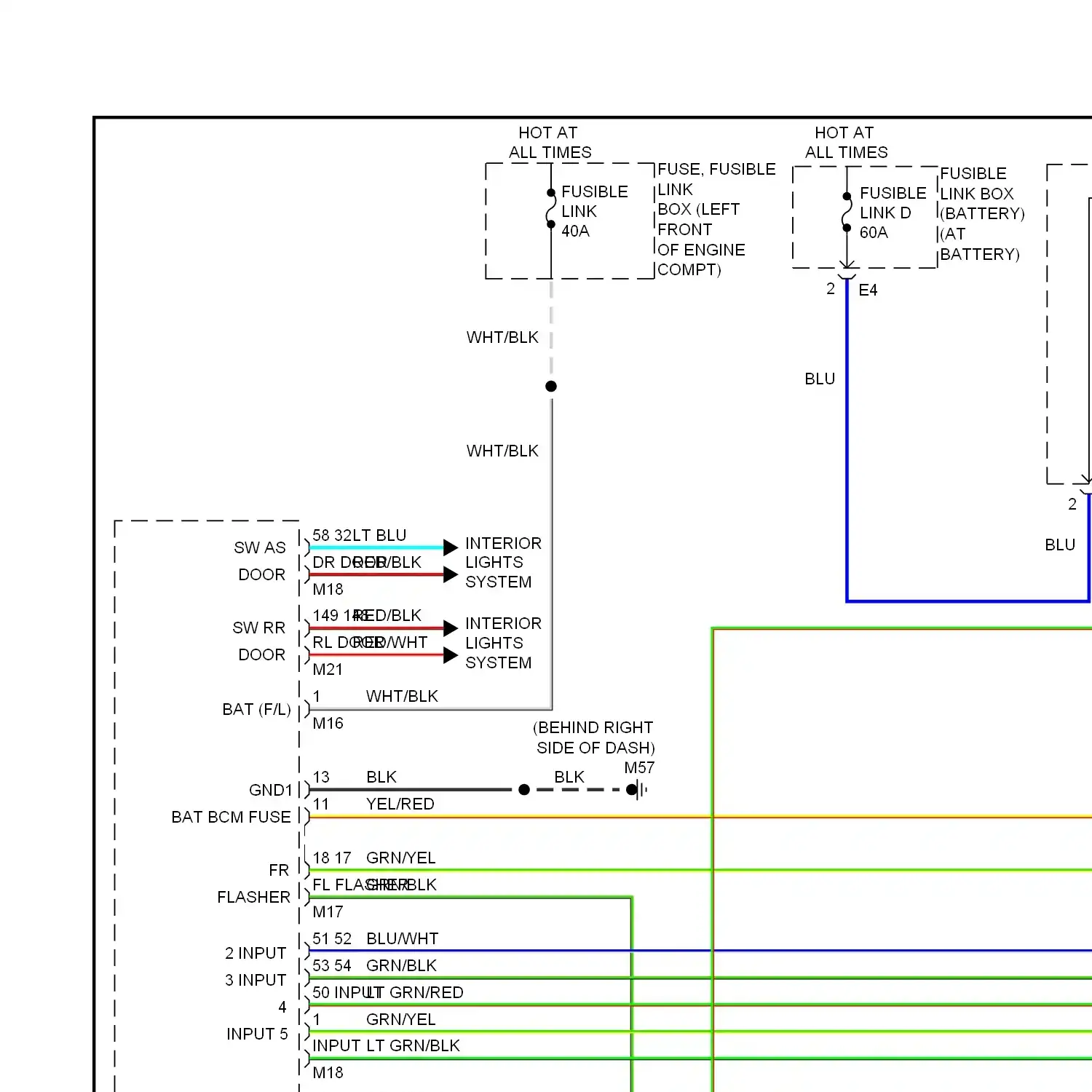The height and width of the screenshot is (1092, 1092).
Task: Select the FR FLASHER label
Action: point(253,884)
